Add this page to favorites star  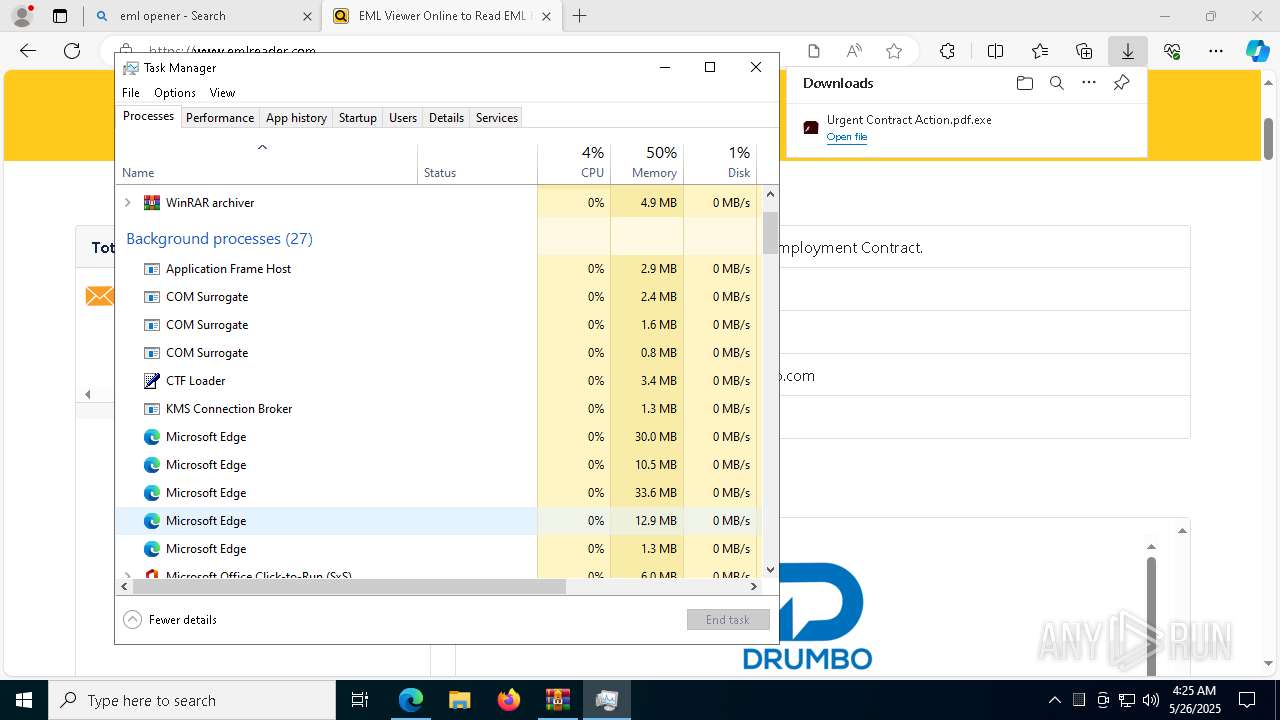tap(894, 51)
